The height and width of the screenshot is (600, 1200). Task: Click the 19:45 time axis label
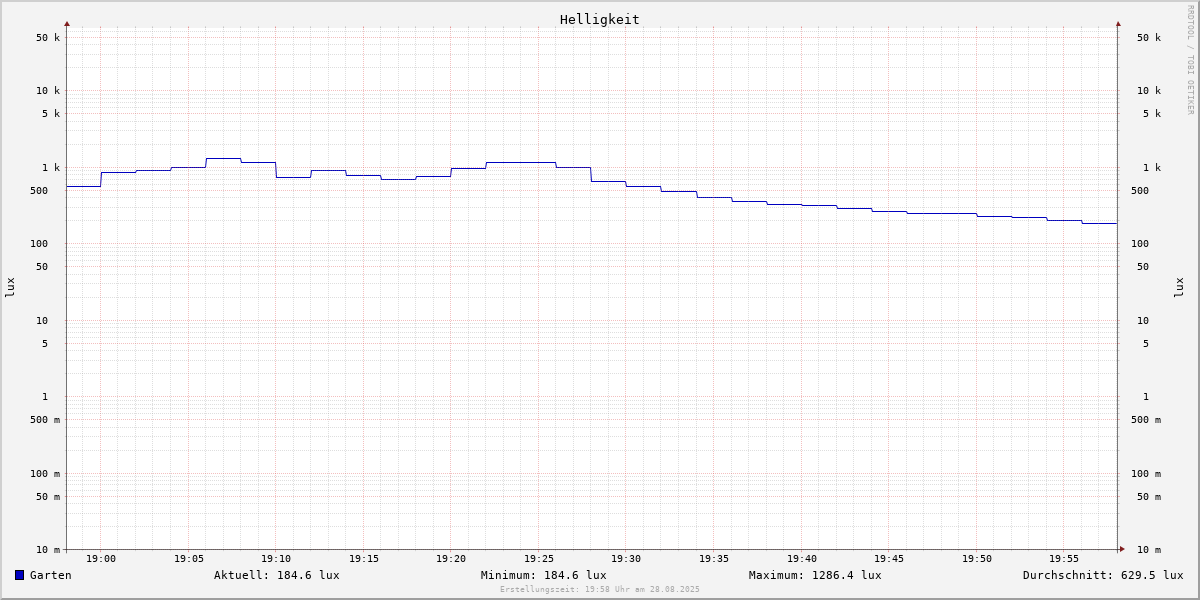(x=889, y=559)
